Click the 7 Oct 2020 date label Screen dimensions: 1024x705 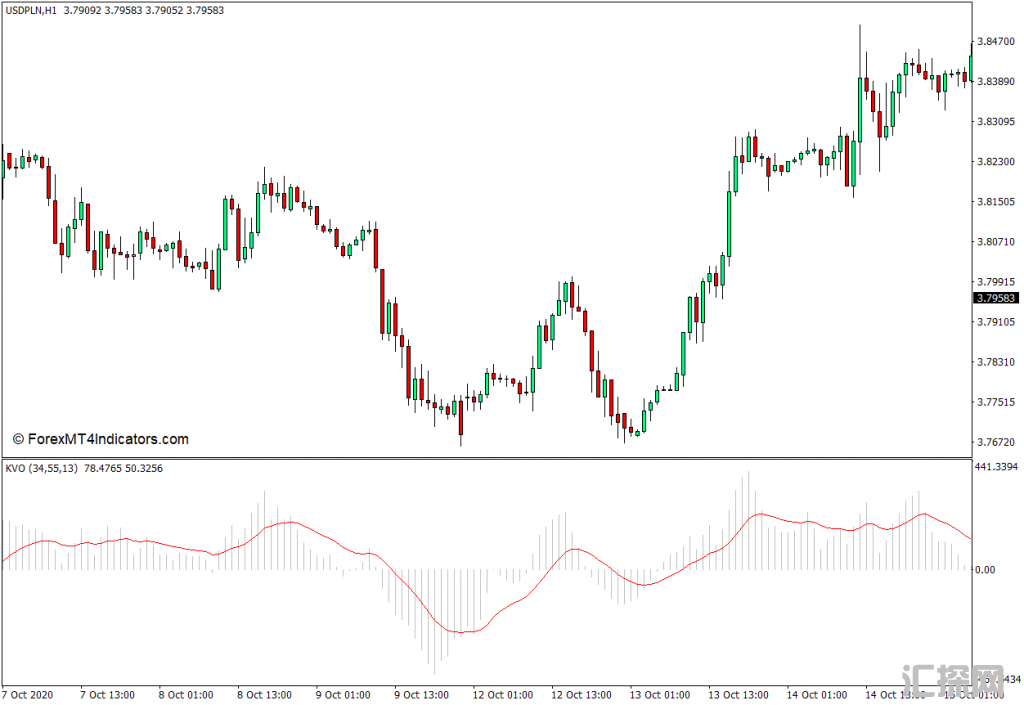[27, 695]
